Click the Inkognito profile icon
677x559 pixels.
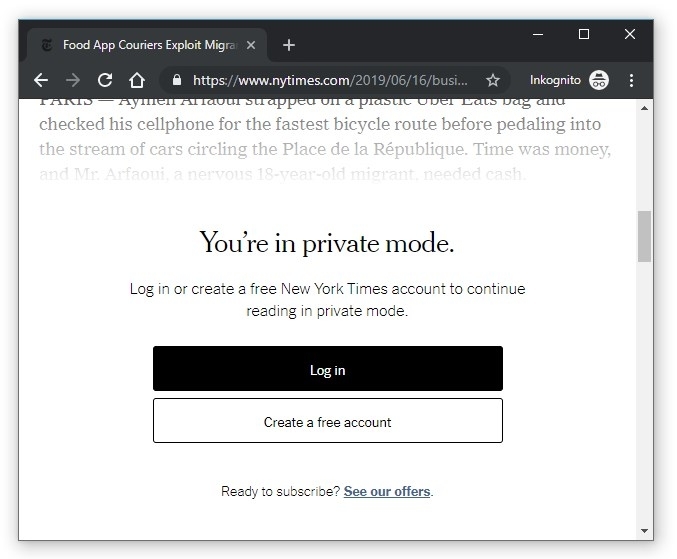point(599,80)
